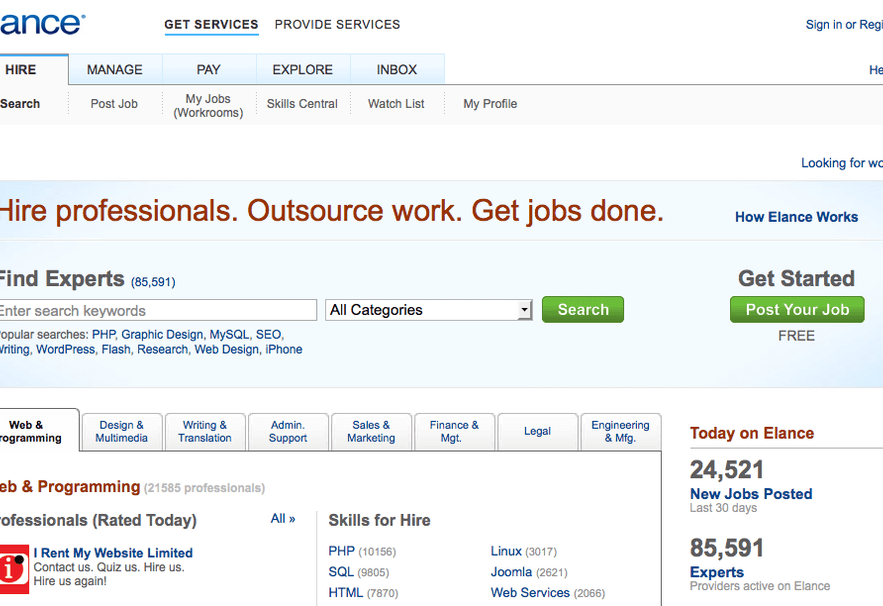Open the All Categories dropdown

pyautogui.click(x=429, y=310)
